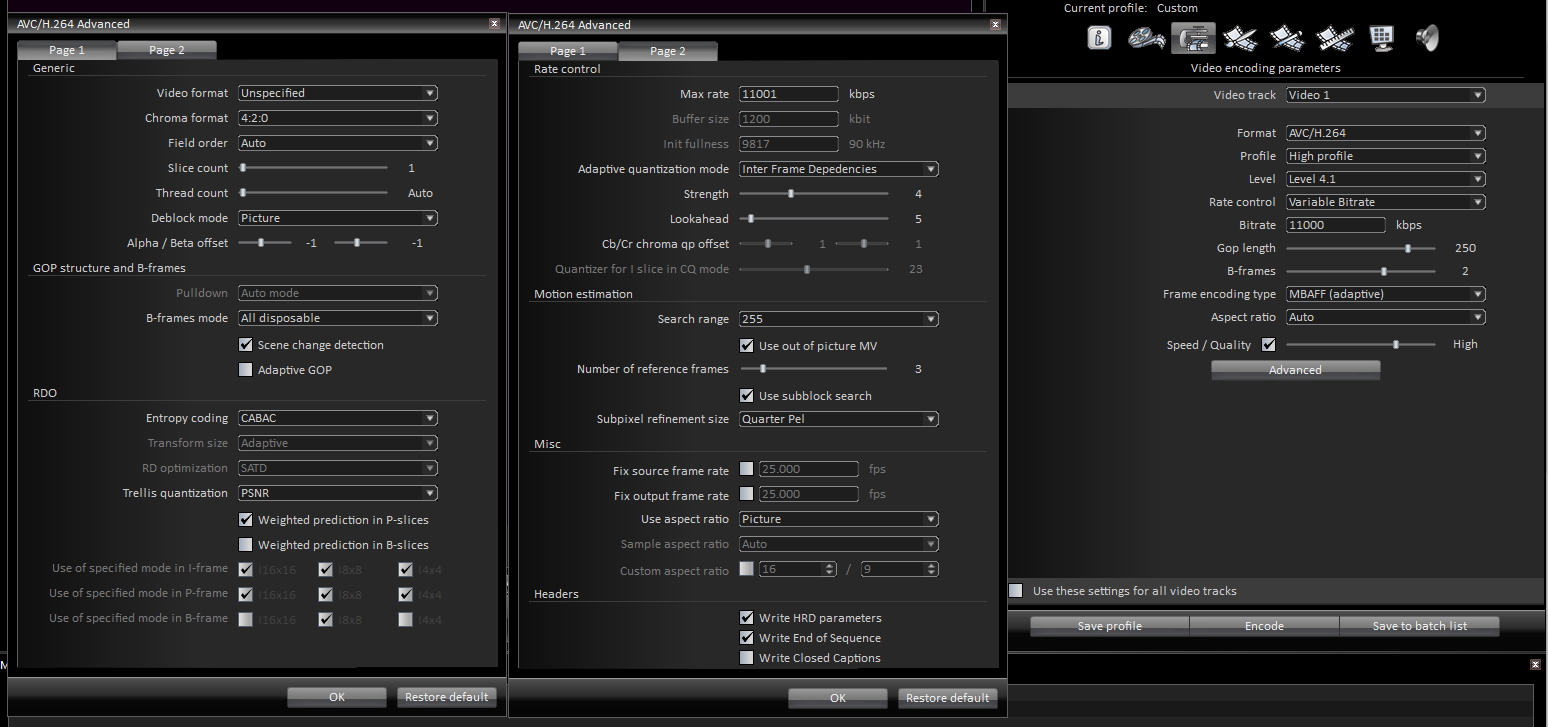Open Subpixel refinement size dropdown

(839, 419)
